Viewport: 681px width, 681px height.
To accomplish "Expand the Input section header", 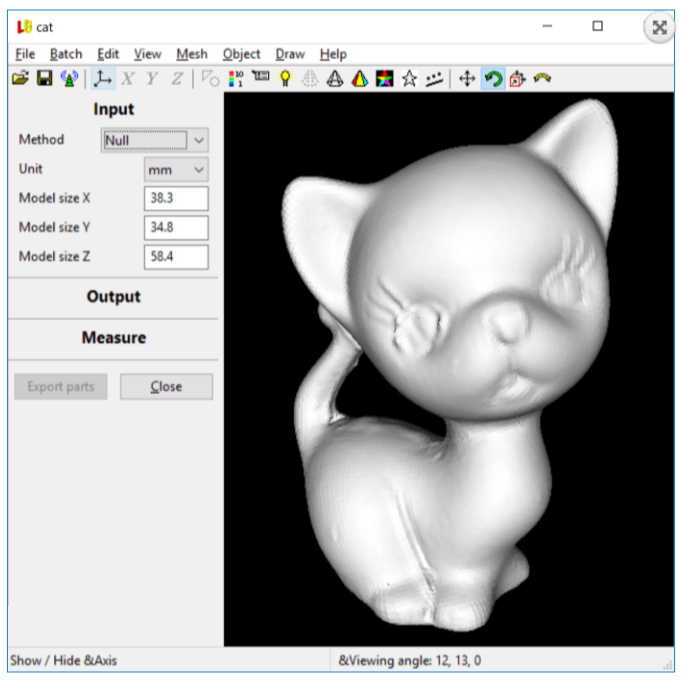I will tap(114, 109).
